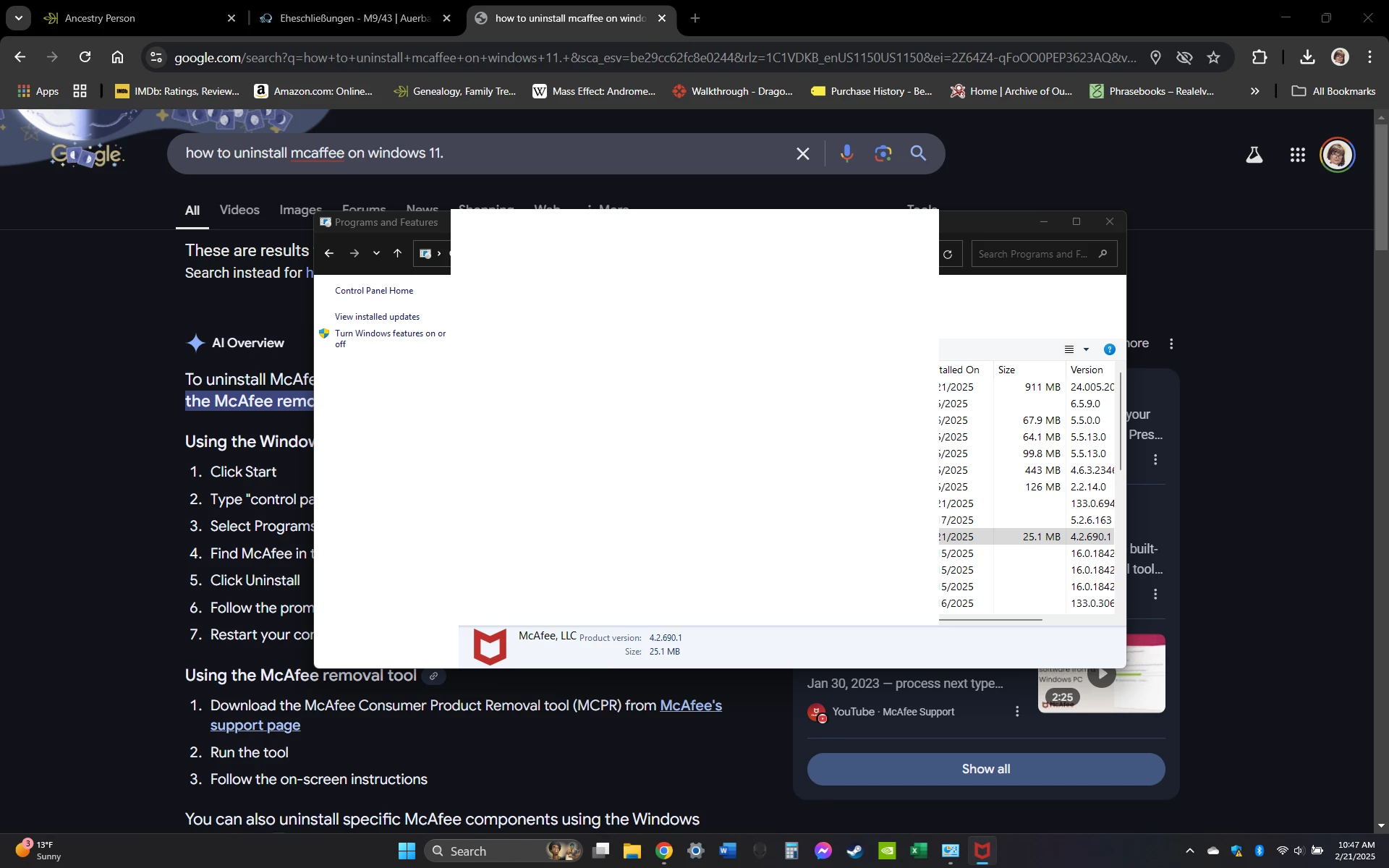Viewport: 1389px width, 868px height.
Task: Click the McAfee icon in the taskbar
Action: pyautogui.click(x=982, y=851)
